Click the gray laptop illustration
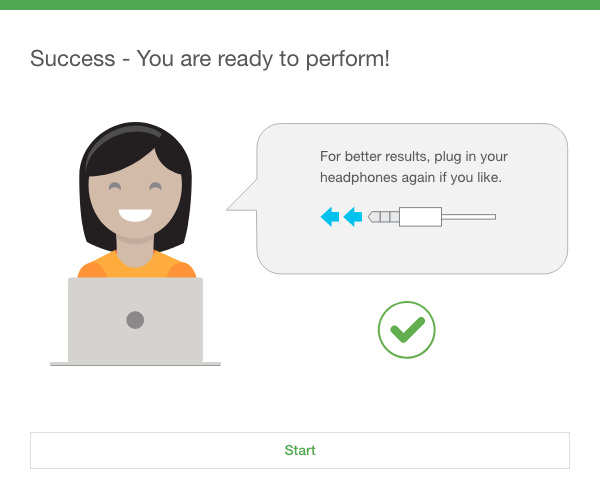The width and height of the screenshot is (600, 499). pos(135,321)
